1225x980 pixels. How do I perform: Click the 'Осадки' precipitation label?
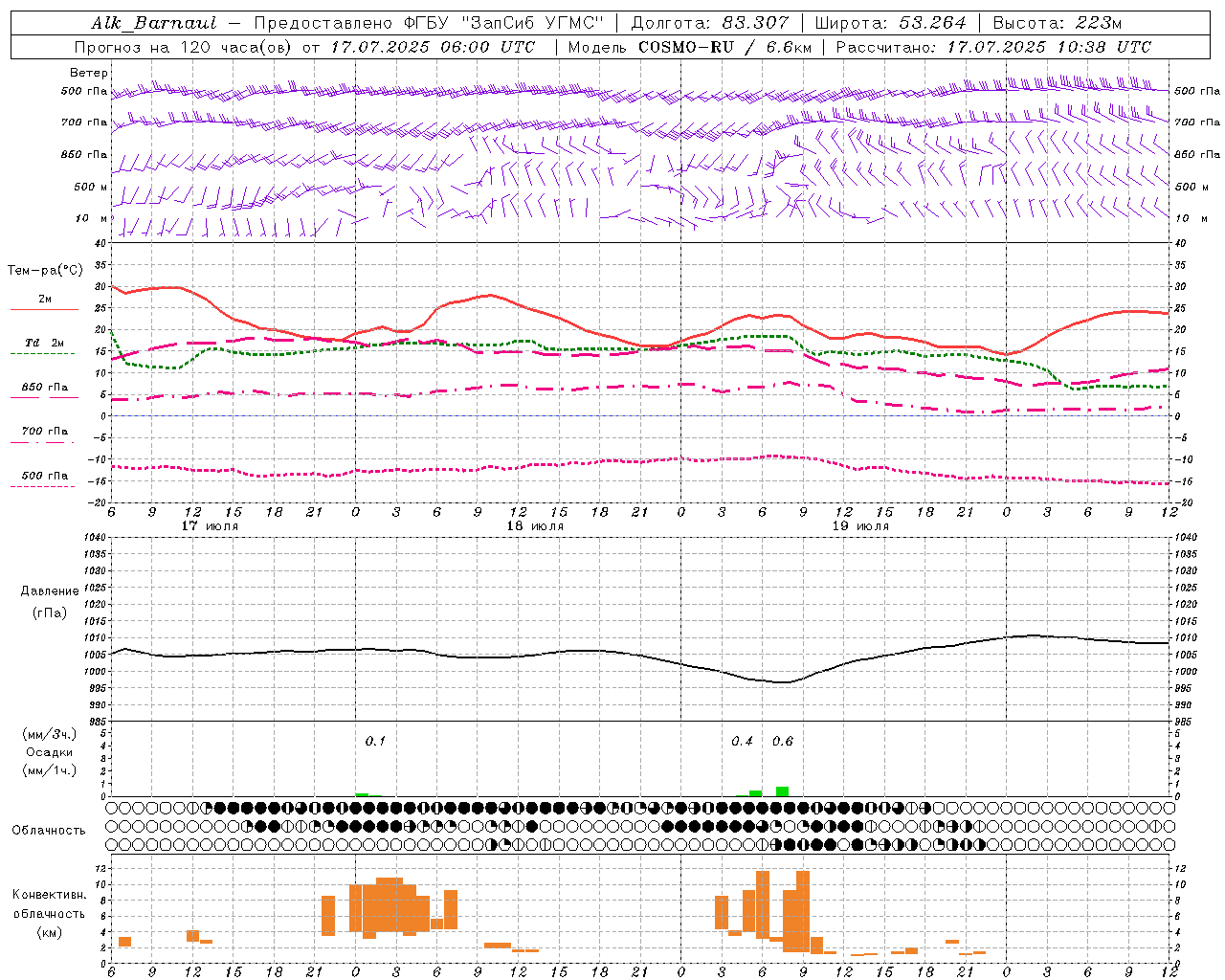(50, 752)
